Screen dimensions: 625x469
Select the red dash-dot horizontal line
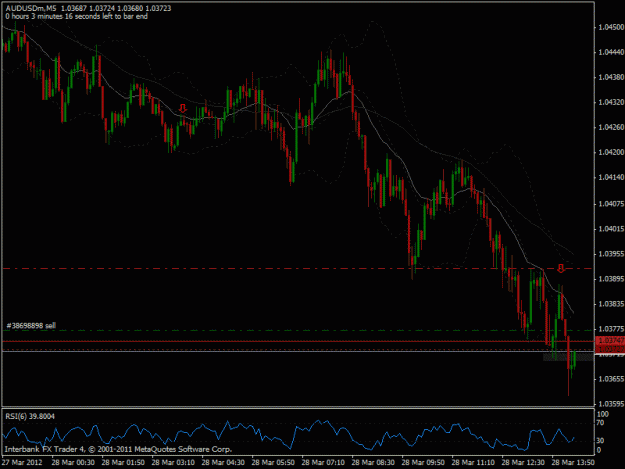[298, 269]
